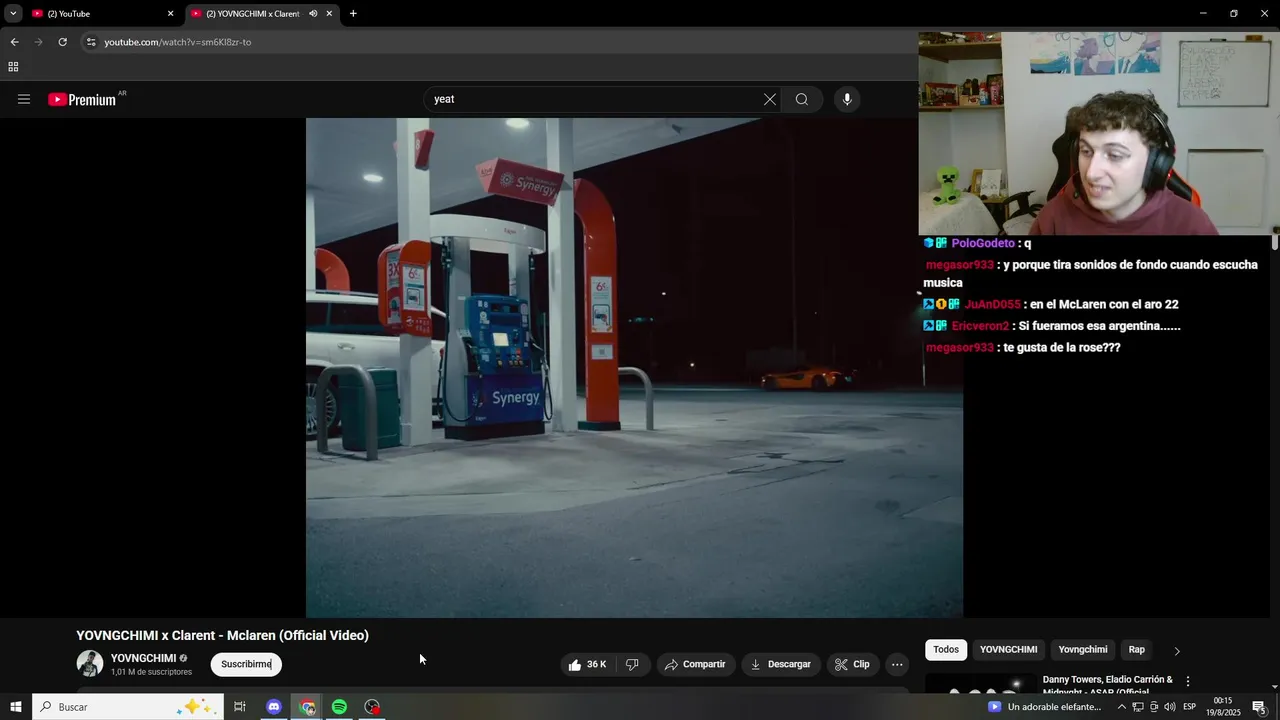
Task: Open the OBS taskbar icon
Action: (372, 707)
